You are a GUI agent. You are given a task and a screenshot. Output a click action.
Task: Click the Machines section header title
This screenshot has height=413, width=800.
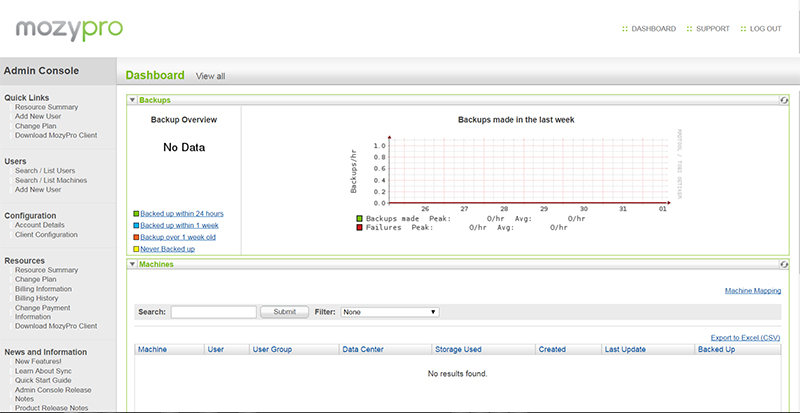pyautogui.click(x=156, y=264)
